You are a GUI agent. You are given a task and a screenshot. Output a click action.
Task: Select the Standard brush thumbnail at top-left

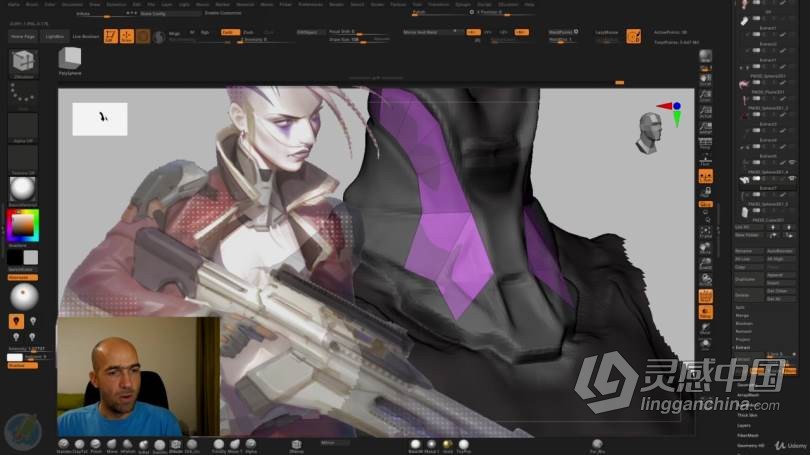point(23,64)
